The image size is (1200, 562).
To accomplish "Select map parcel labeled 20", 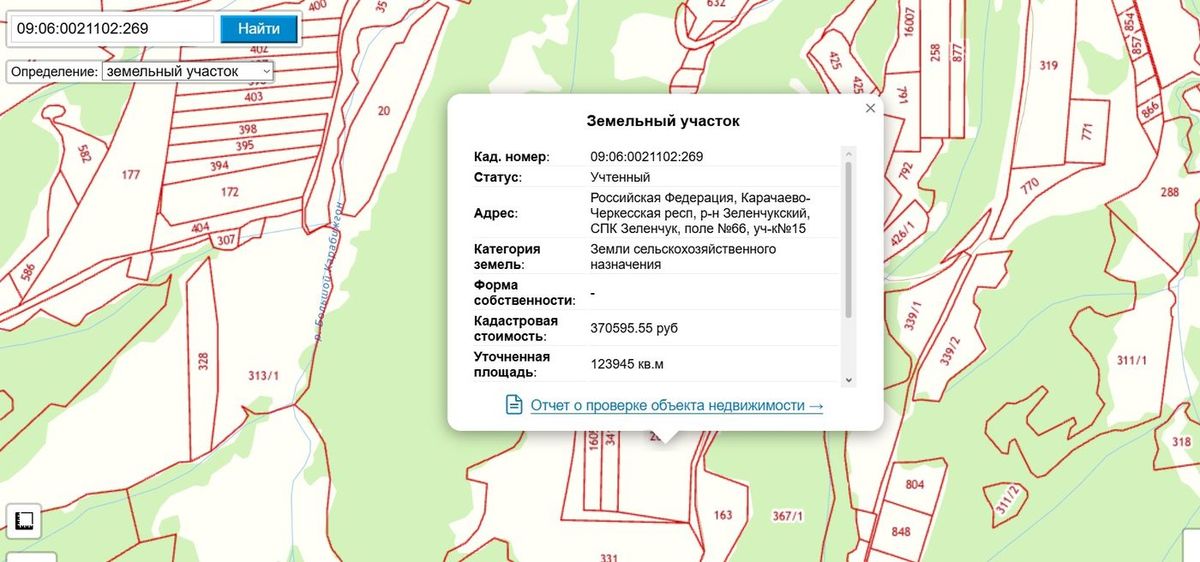I will (x=383, y=111).
